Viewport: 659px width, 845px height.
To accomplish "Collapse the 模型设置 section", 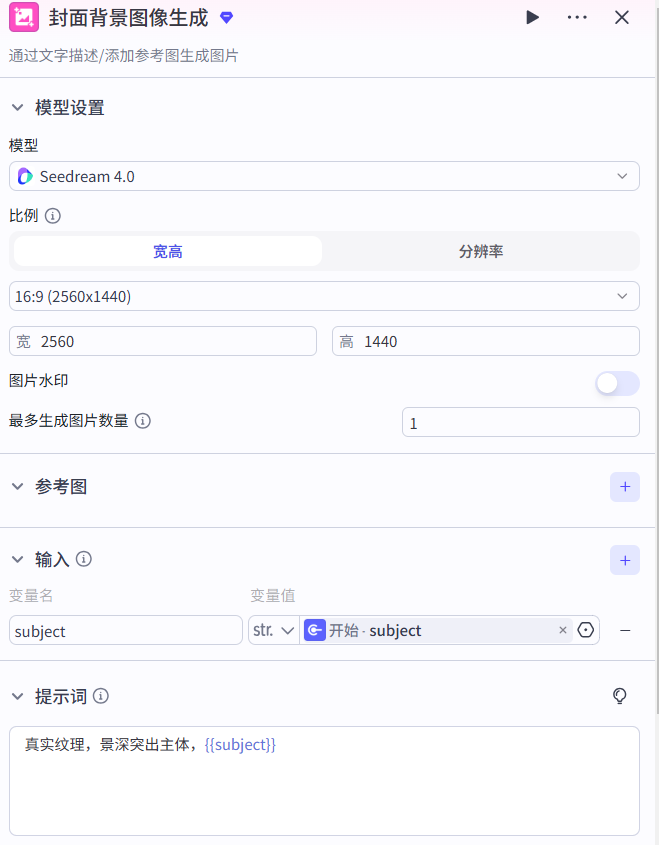I will (17, 108).
